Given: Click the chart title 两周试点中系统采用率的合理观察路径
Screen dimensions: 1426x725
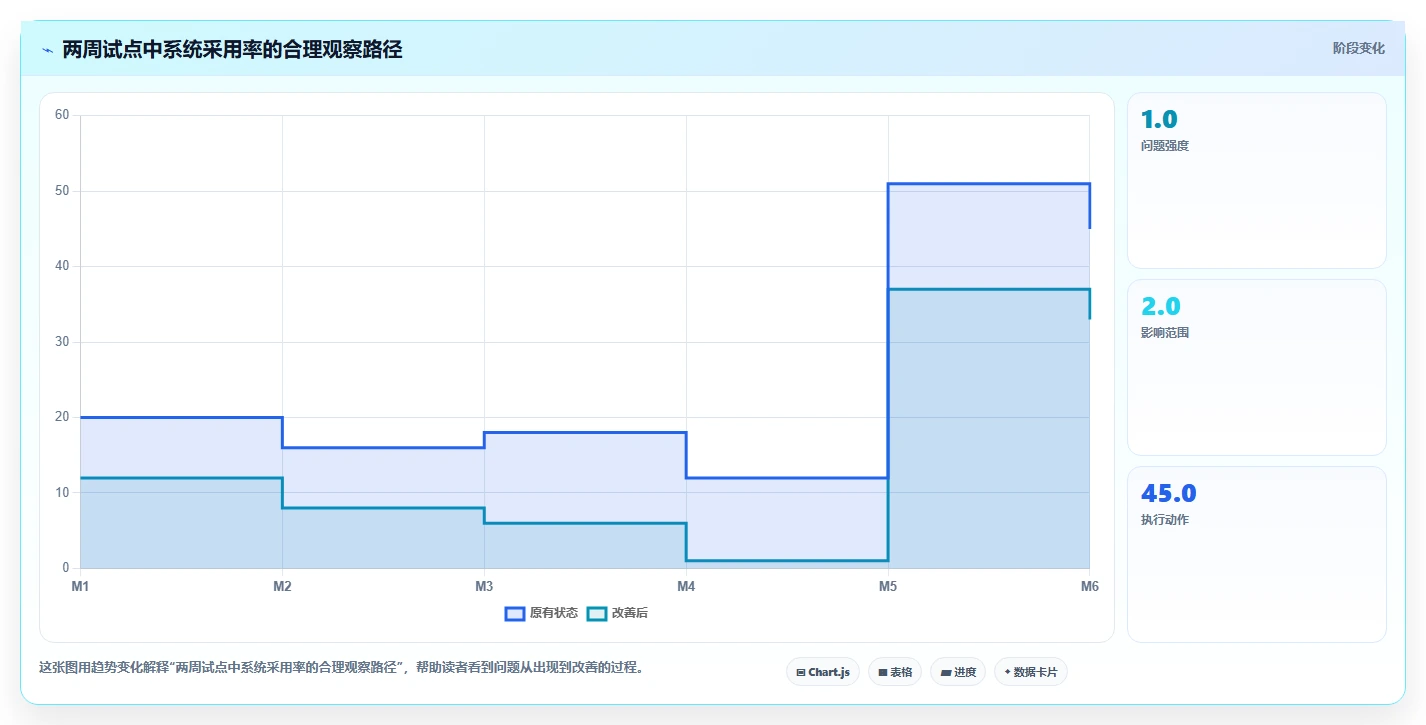Looking at the screenshot, I should [232, 49].
